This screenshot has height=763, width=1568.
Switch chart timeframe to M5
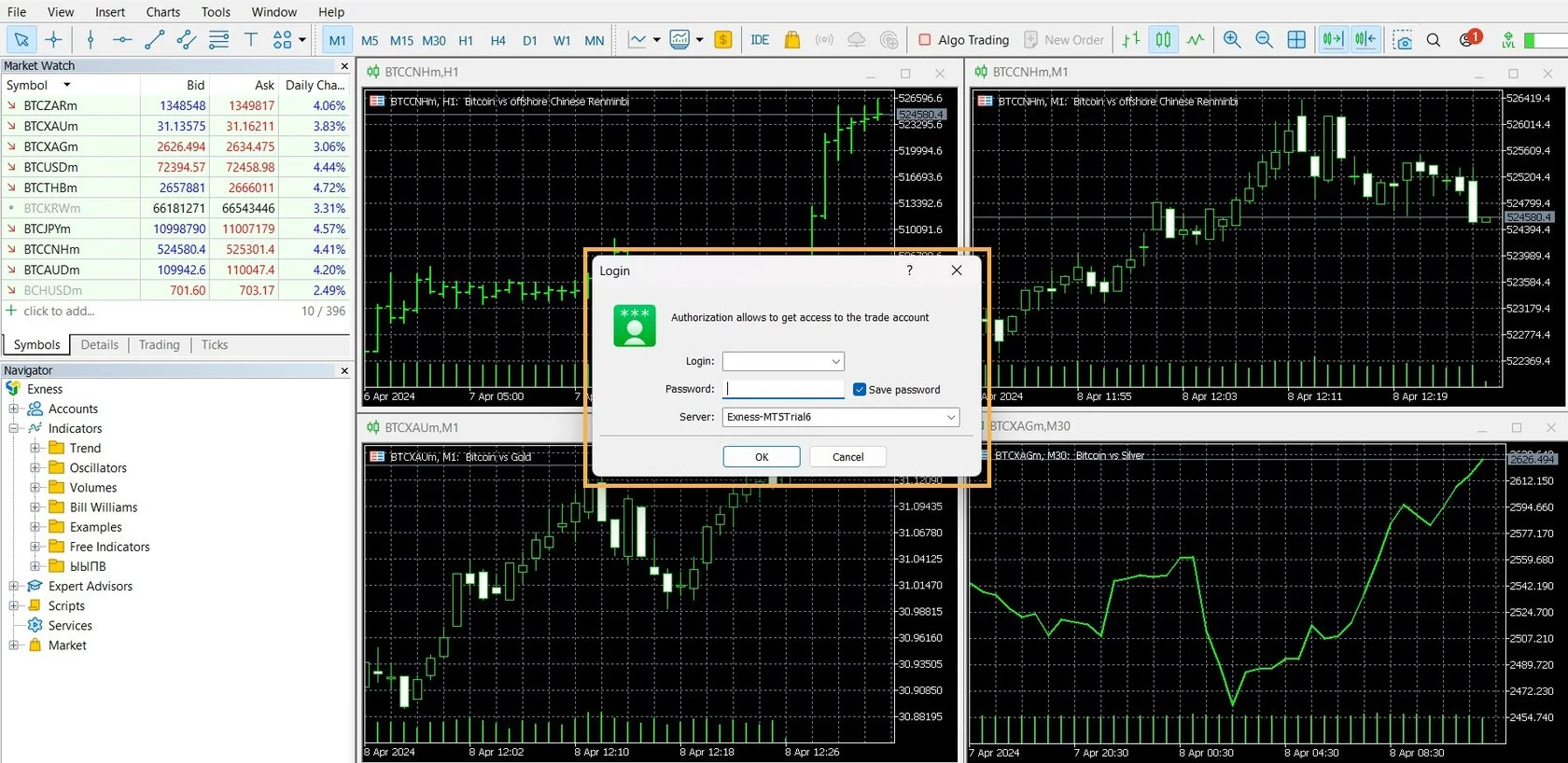370,40
